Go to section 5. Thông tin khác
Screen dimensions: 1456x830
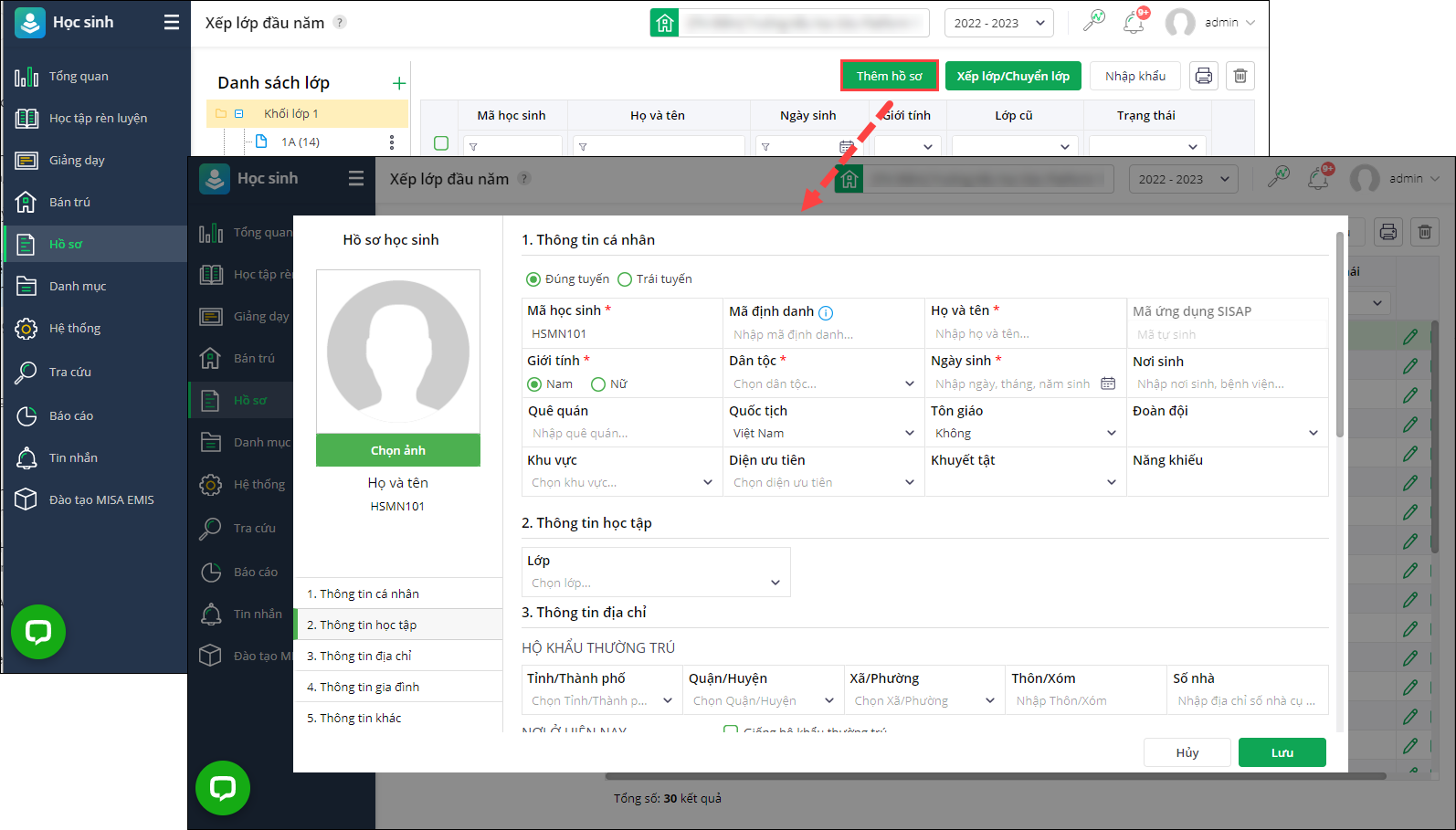click(x=398, y=718)
